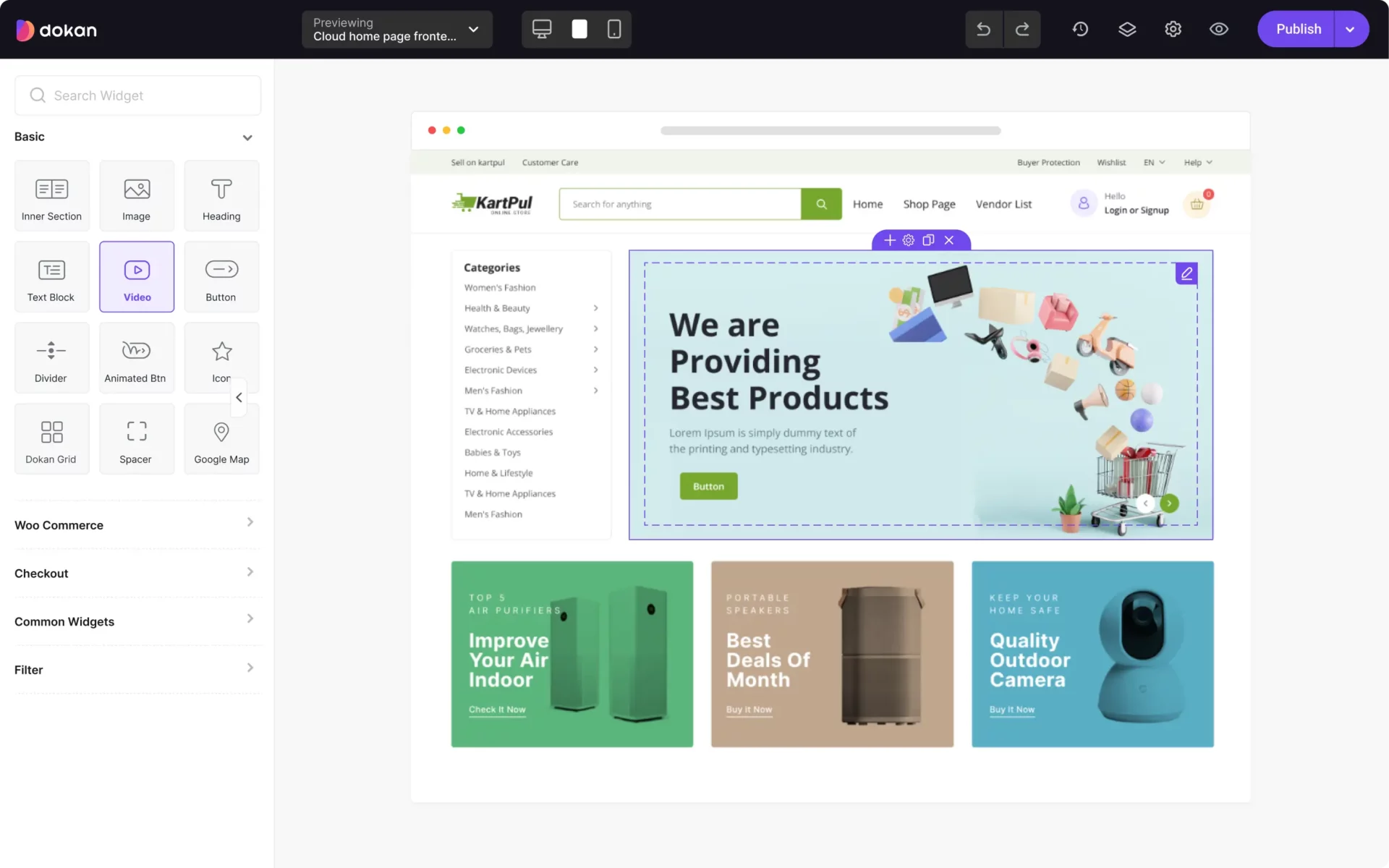Click the Dokan Grid widget icon
The height and width of the screenshot is (868, 1389).
tap(50, 438)
